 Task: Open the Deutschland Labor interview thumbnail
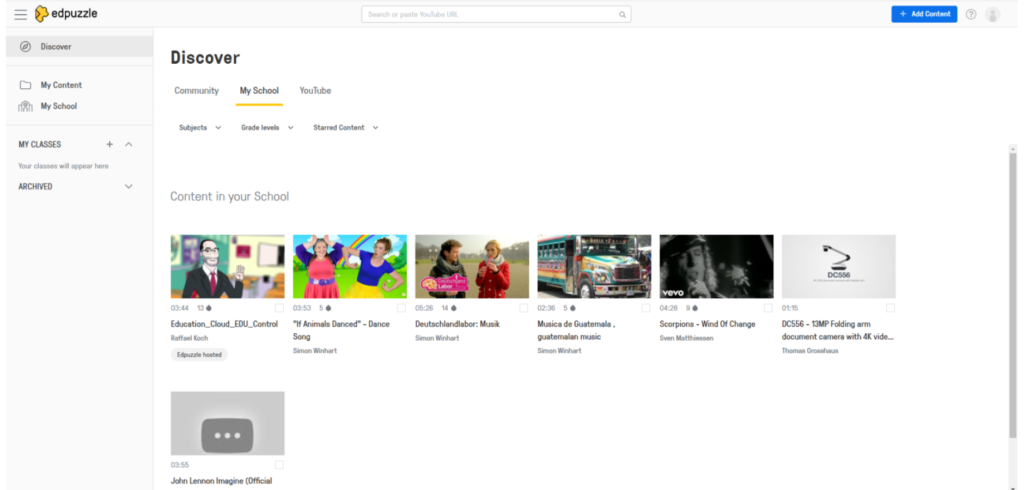(472, 267)
